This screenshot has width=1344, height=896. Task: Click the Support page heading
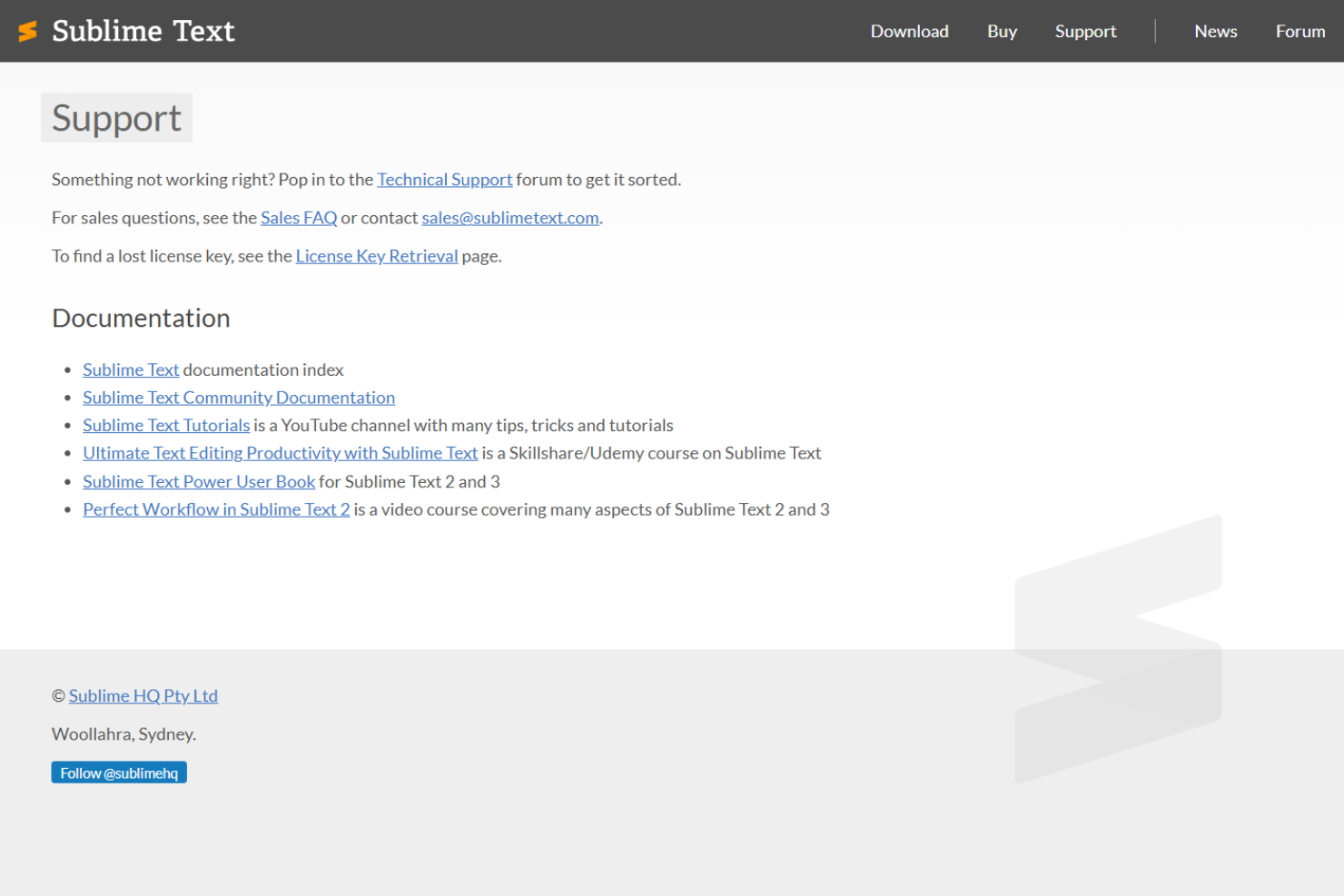pyautogui.click(x=116, y=118)
